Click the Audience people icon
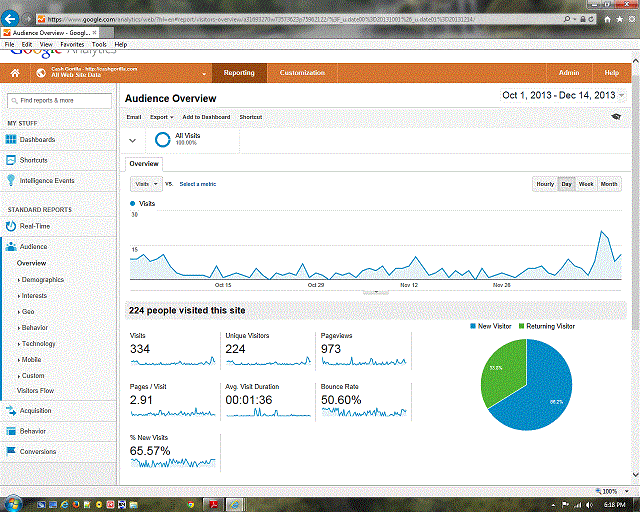Viewport: 640px width, 512px height. tap(11, 246)
